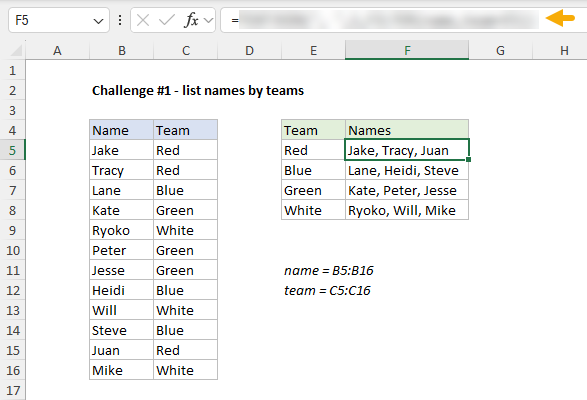Click the 'Blue' team cell beside Steve
The height and width of the screenshot is (400, 587).
click(185, 330)
